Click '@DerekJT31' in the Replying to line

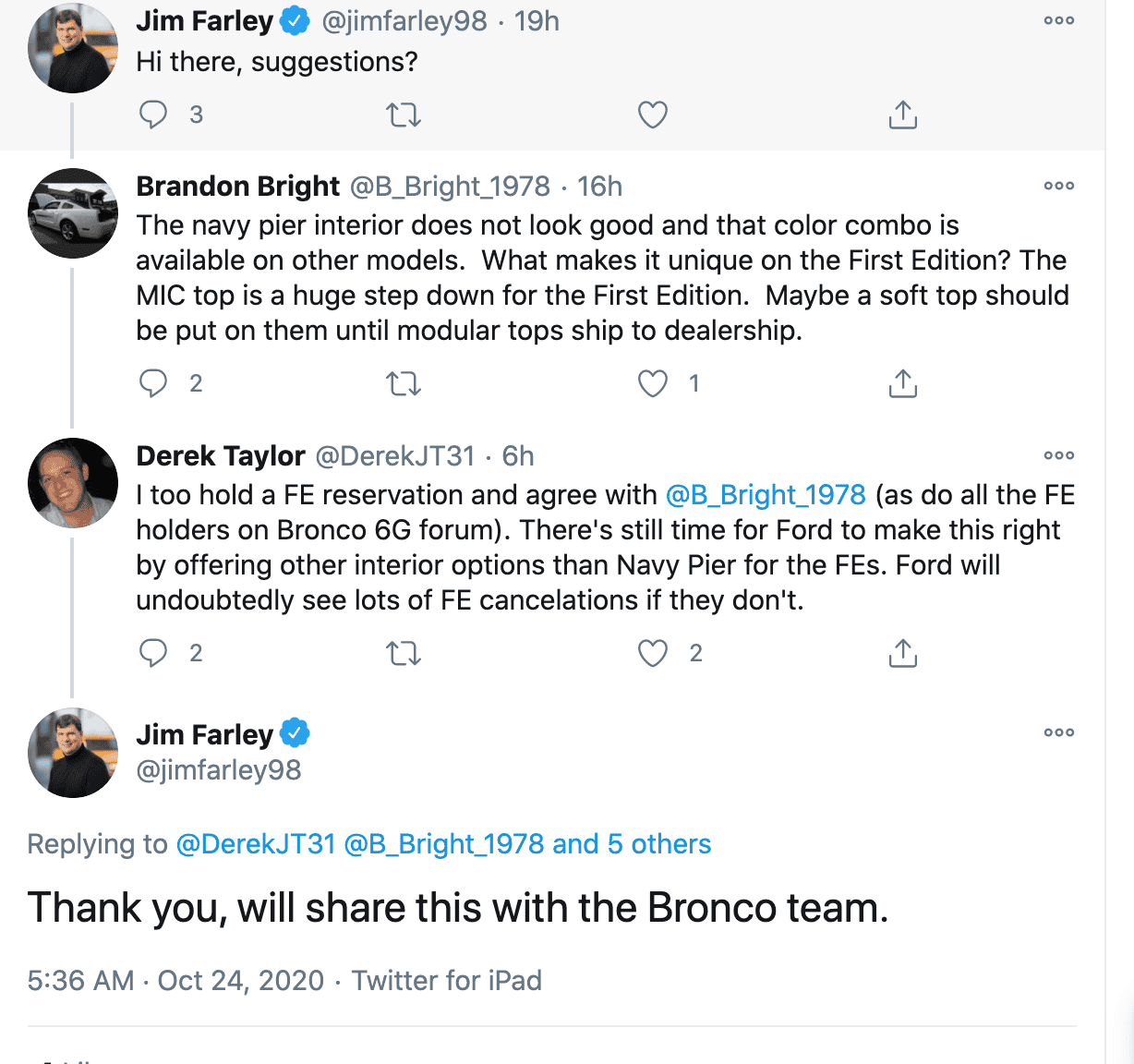(256, 844)
